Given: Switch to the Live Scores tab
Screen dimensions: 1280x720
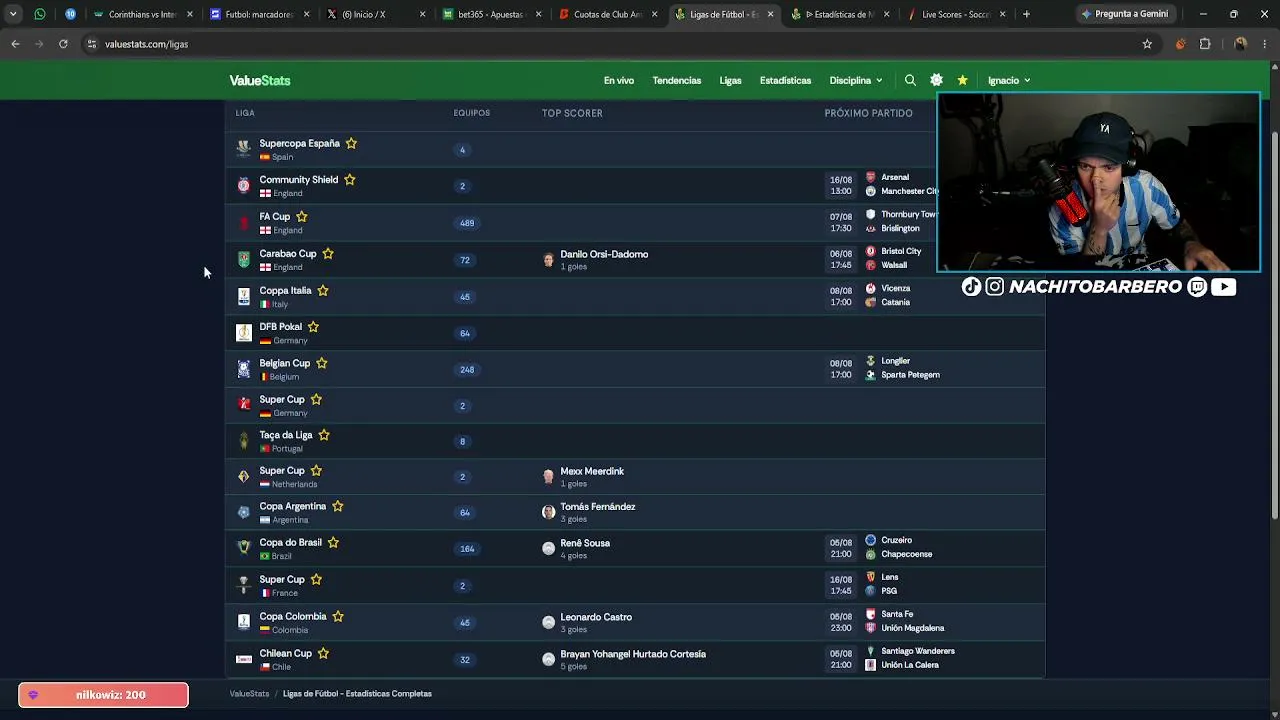Looking at the screenshot, I should [956, 14].
